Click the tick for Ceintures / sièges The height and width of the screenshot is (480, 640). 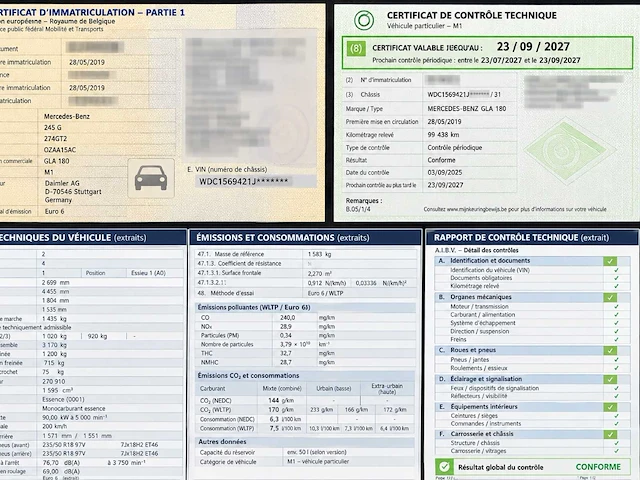point(616,416)
